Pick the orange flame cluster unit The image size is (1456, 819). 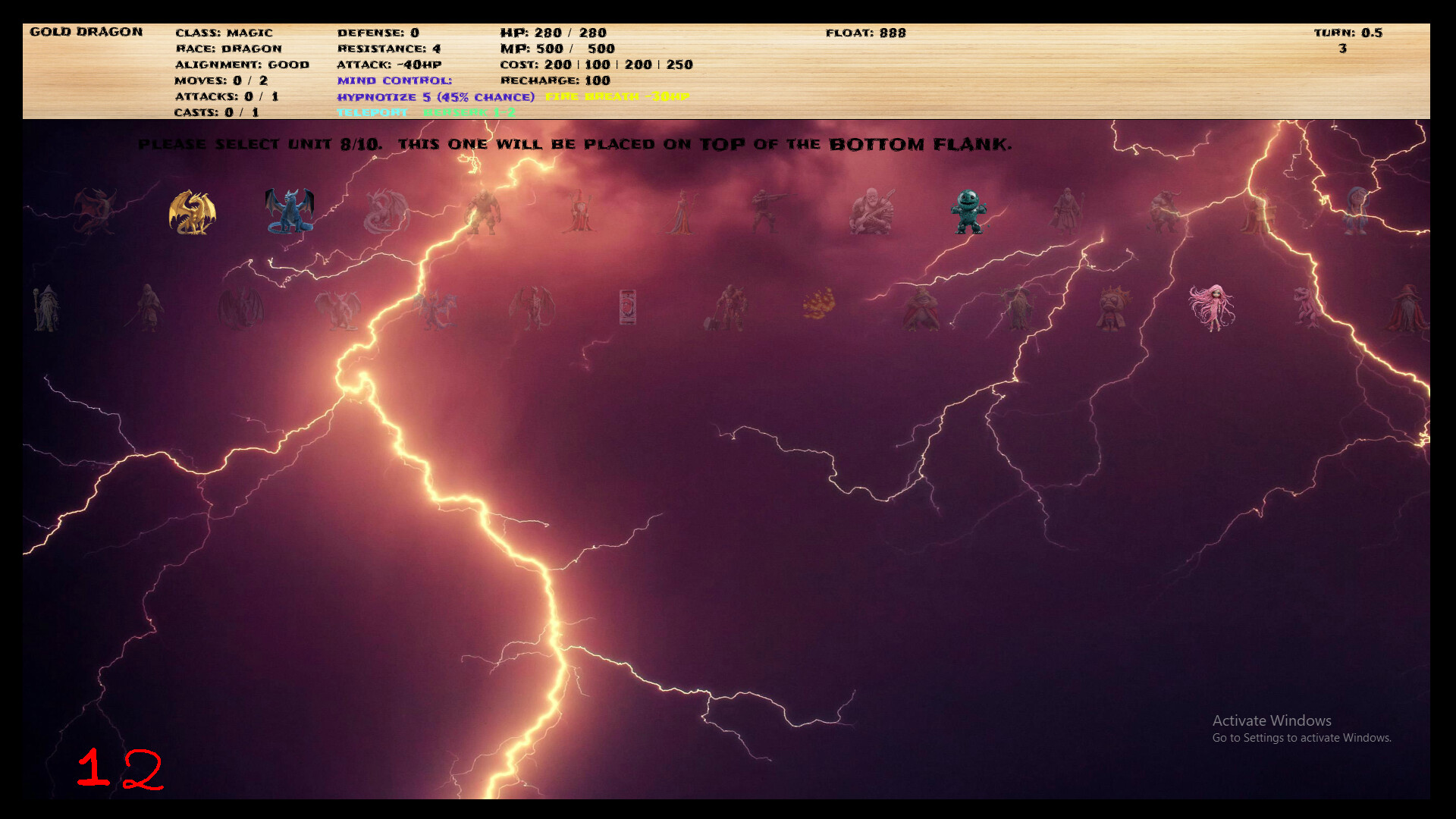click(819, 303)
